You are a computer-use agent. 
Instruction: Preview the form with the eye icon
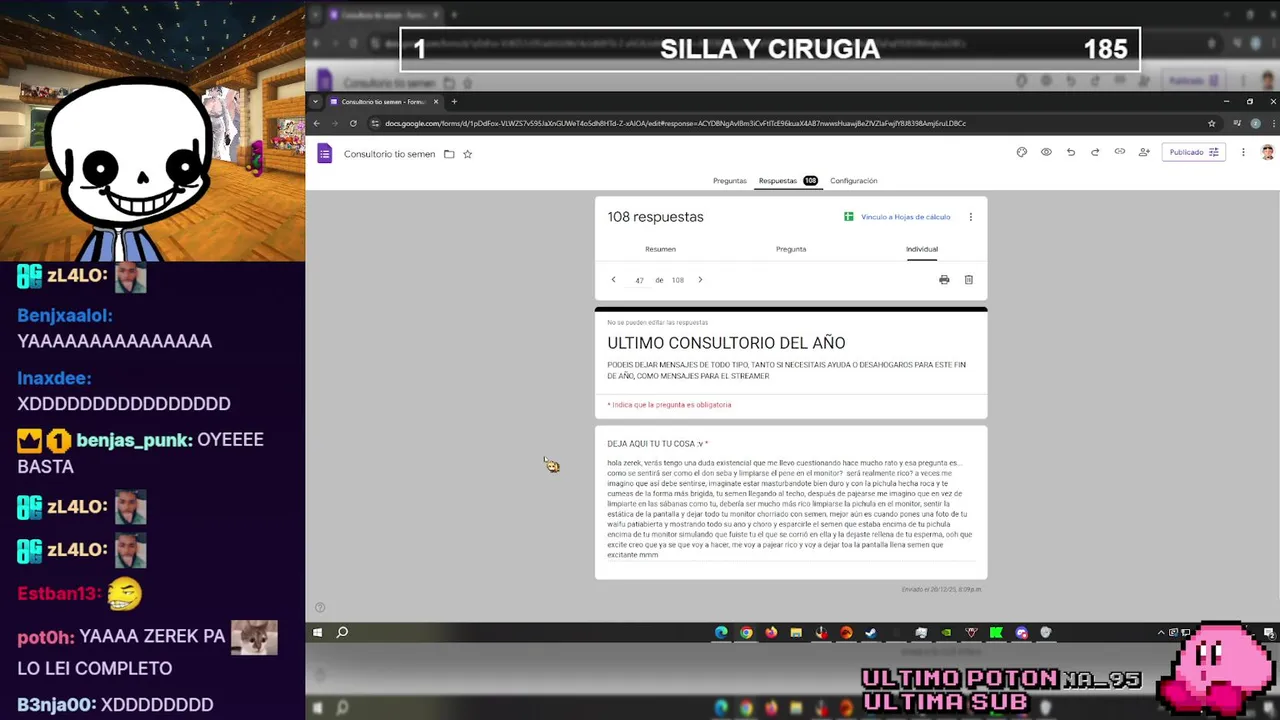[1046, 152]
